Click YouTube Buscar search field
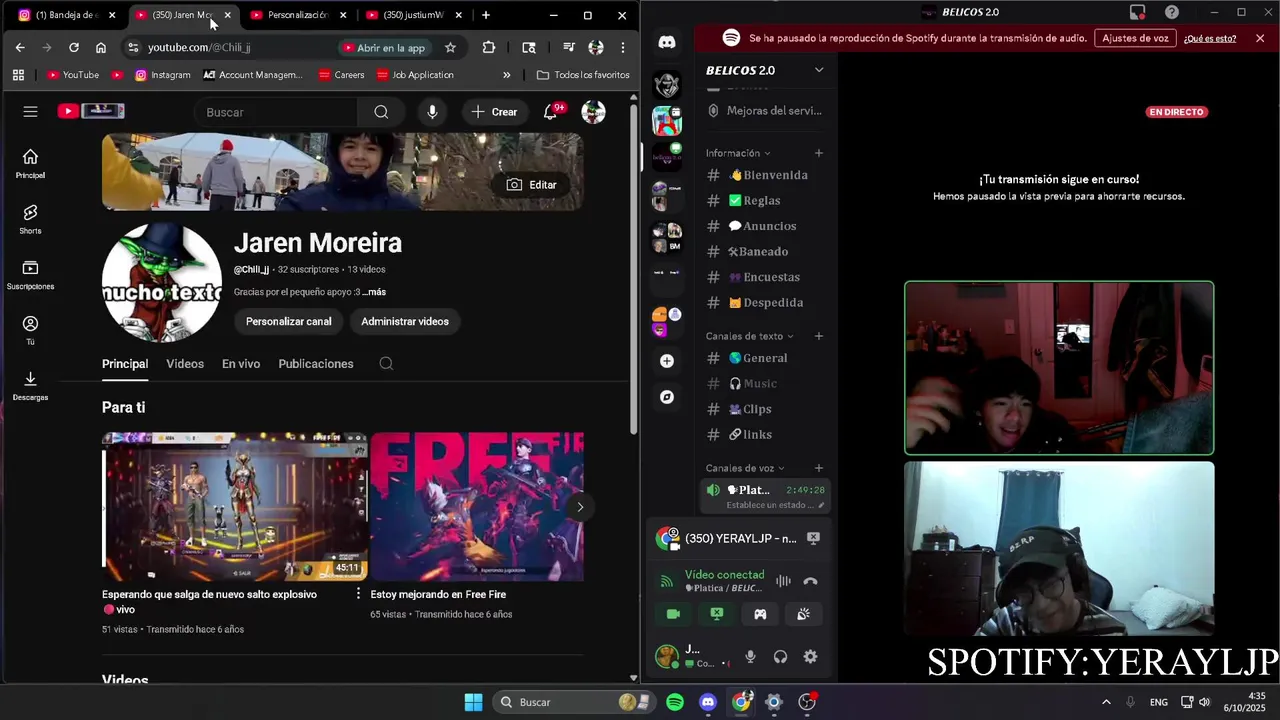Image resolution: width=1280 pixels, height=720 pixels. 276,112
